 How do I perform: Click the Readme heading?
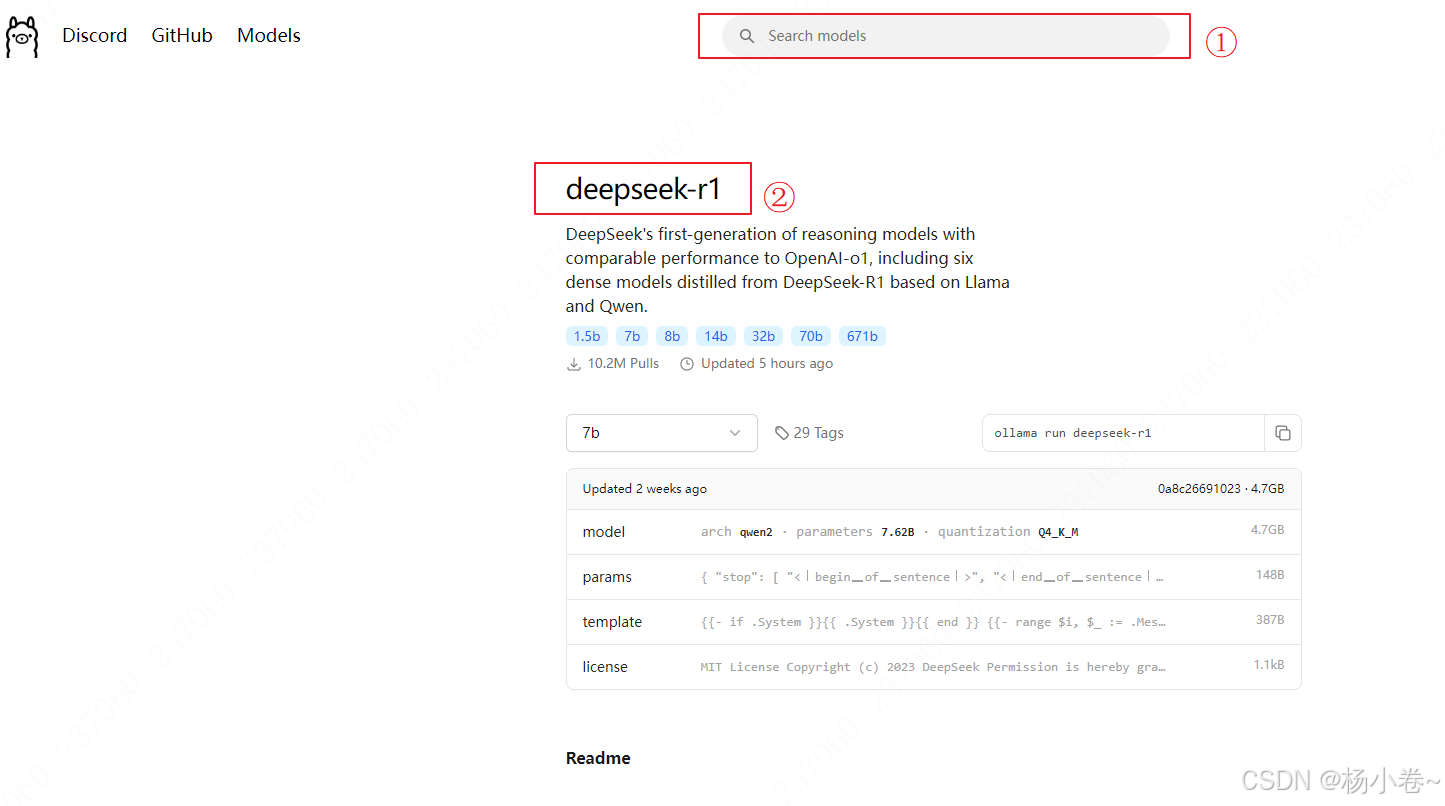(x=598, y=758)
